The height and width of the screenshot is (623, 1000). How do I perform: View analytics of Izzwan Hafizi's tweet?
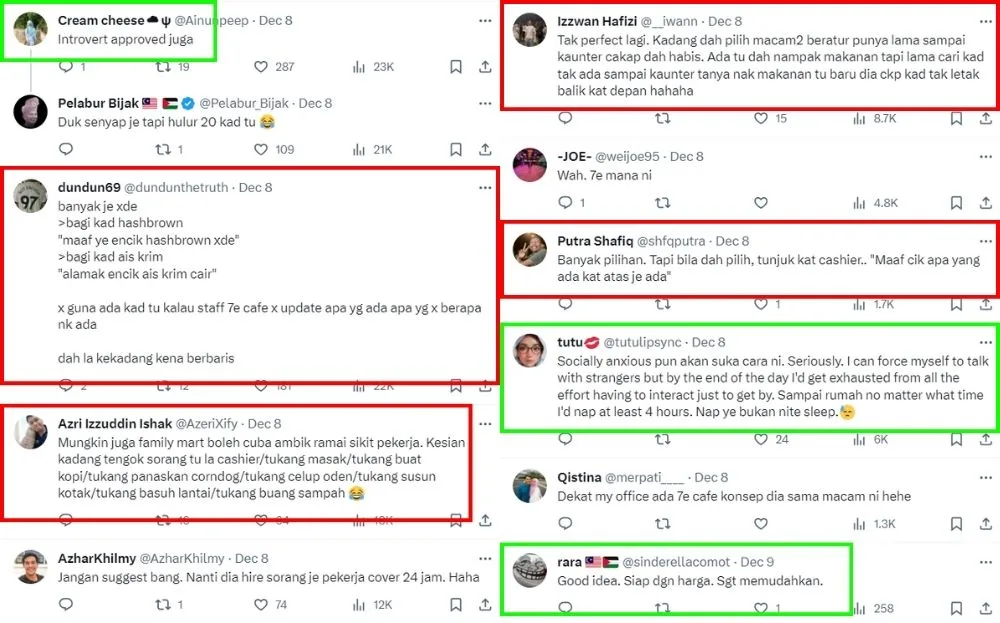tap(856, 118)
